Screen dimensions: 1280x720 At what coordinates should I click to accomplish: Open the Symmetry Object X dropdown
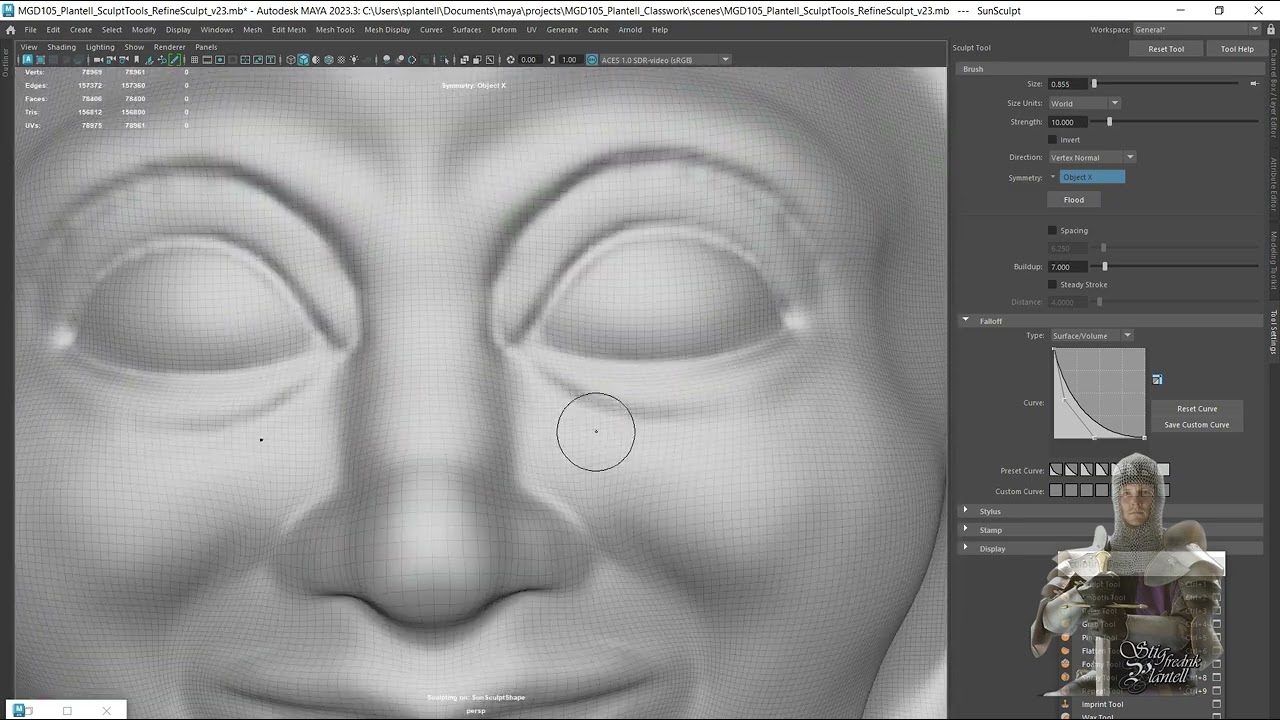coord(1092,177)
